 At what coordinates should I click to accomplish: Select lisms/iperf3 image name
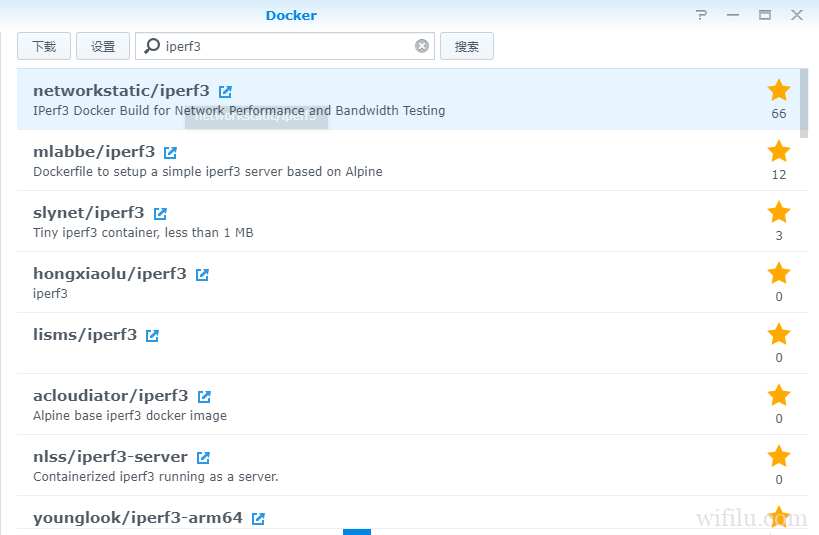(85, 334)
